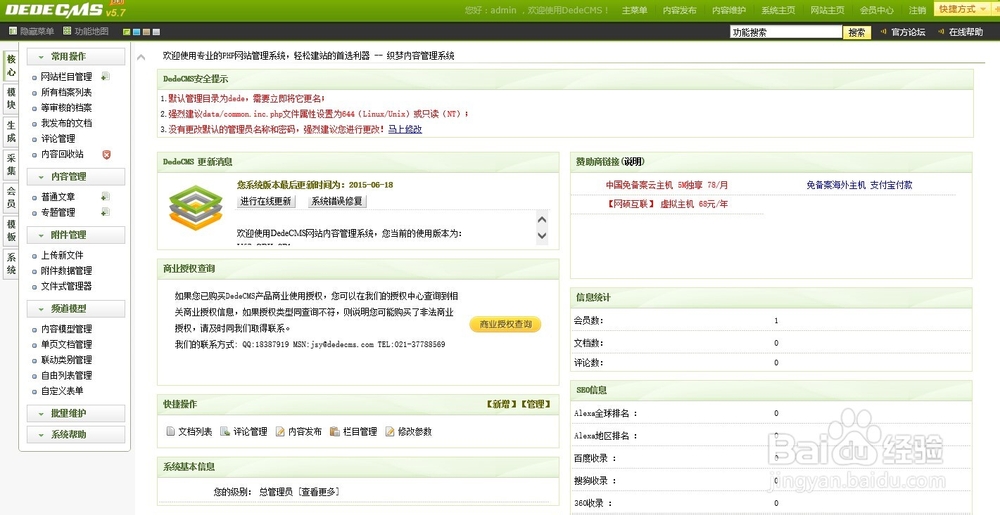Viewport: 1000px width, 515px height.
Task: Open sponsor link 中国免备案云主机
Action: click(x=666, y=185)
